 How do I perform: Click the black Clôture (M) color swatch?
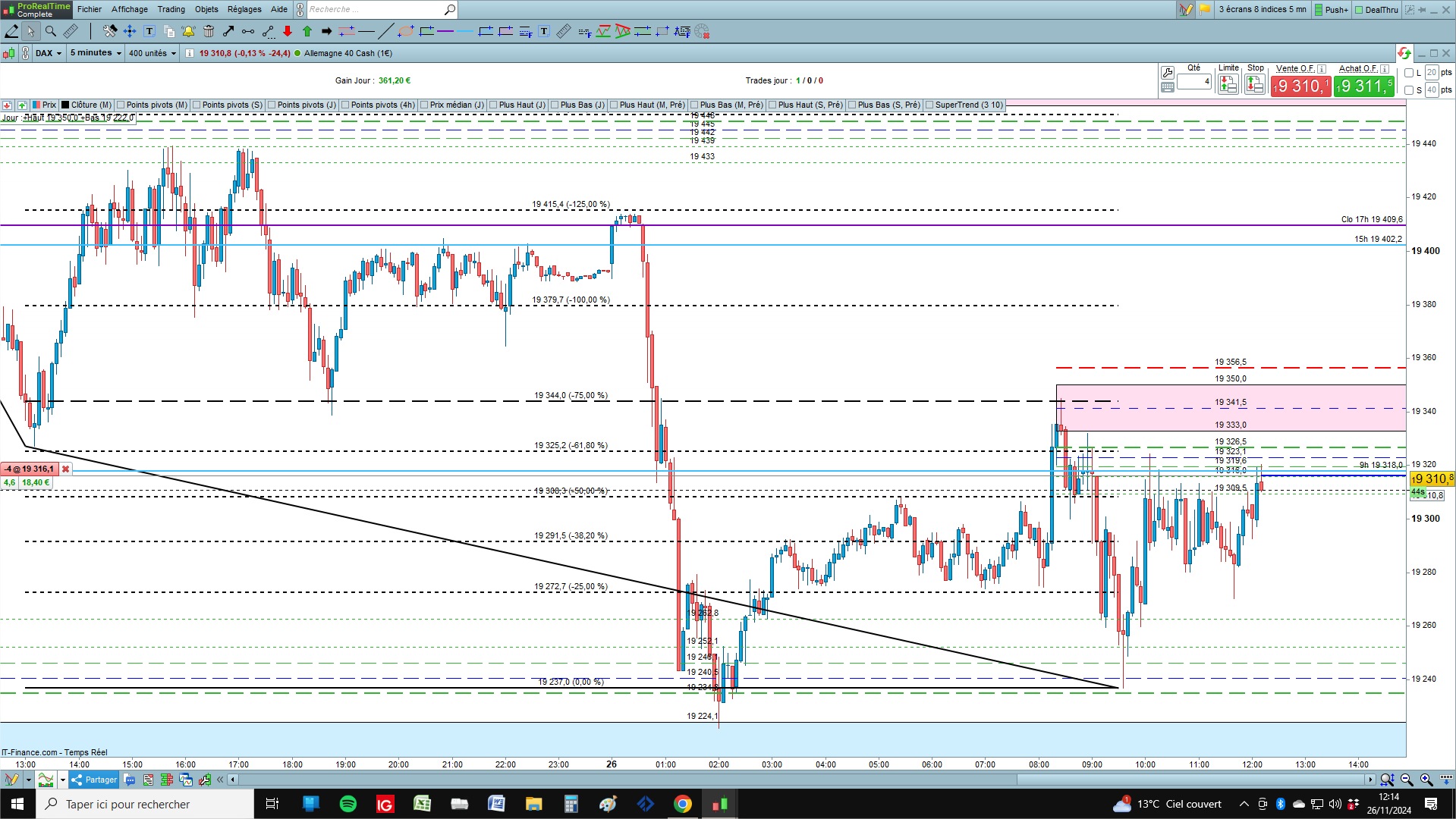pyautogui.click(x=65, y=105)
